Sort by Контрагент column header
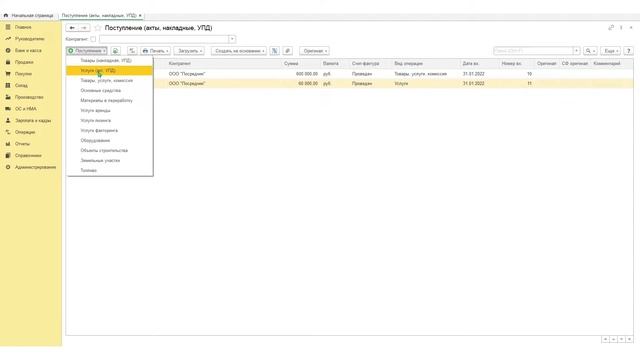This screenshot has height=360, width=640. point(180,64)
